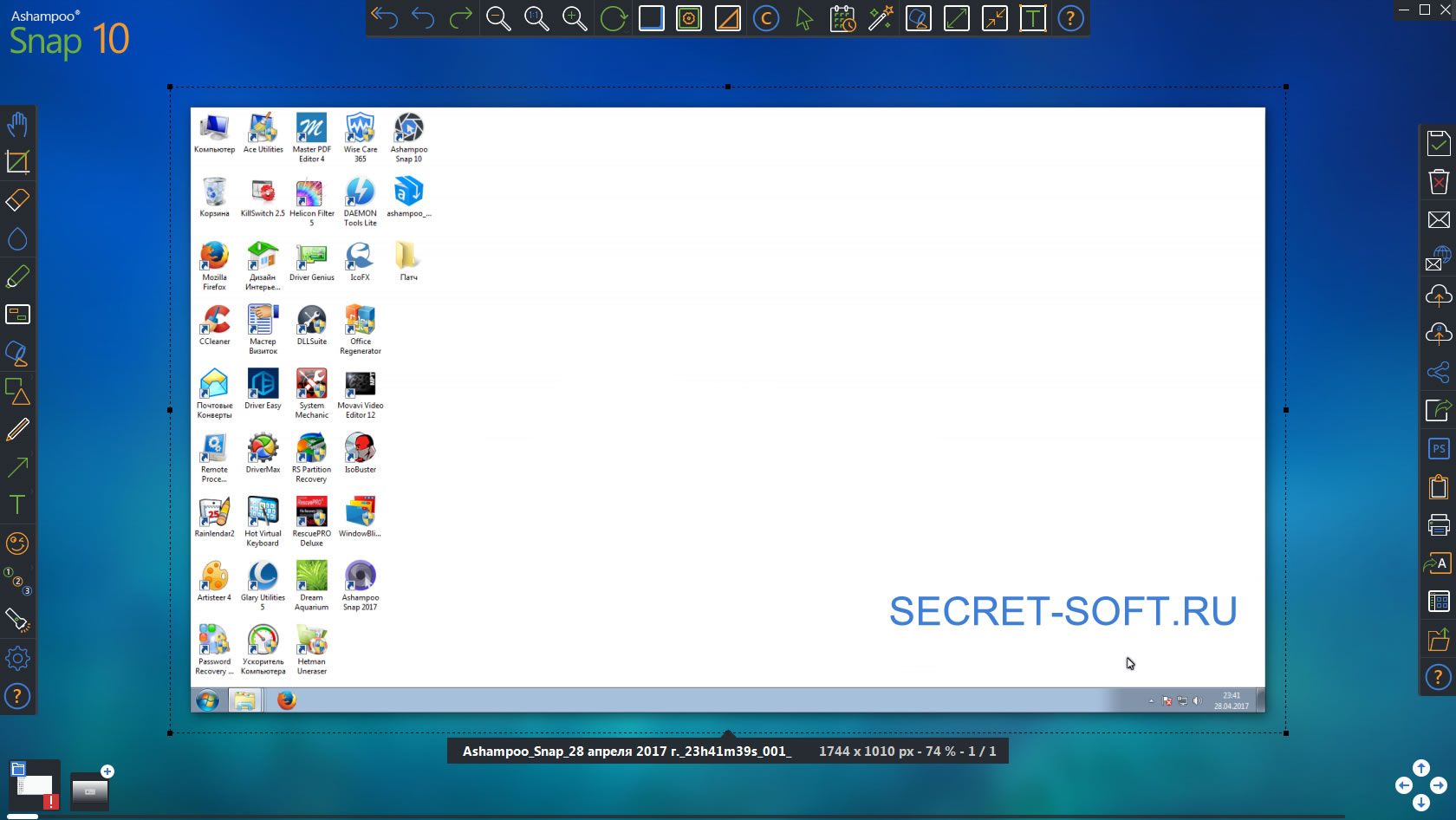Screen dimensions: 1456x820
Task: Export to Photoshop with PS icon
Action: pyautogui.click(x=1439, y=448)
